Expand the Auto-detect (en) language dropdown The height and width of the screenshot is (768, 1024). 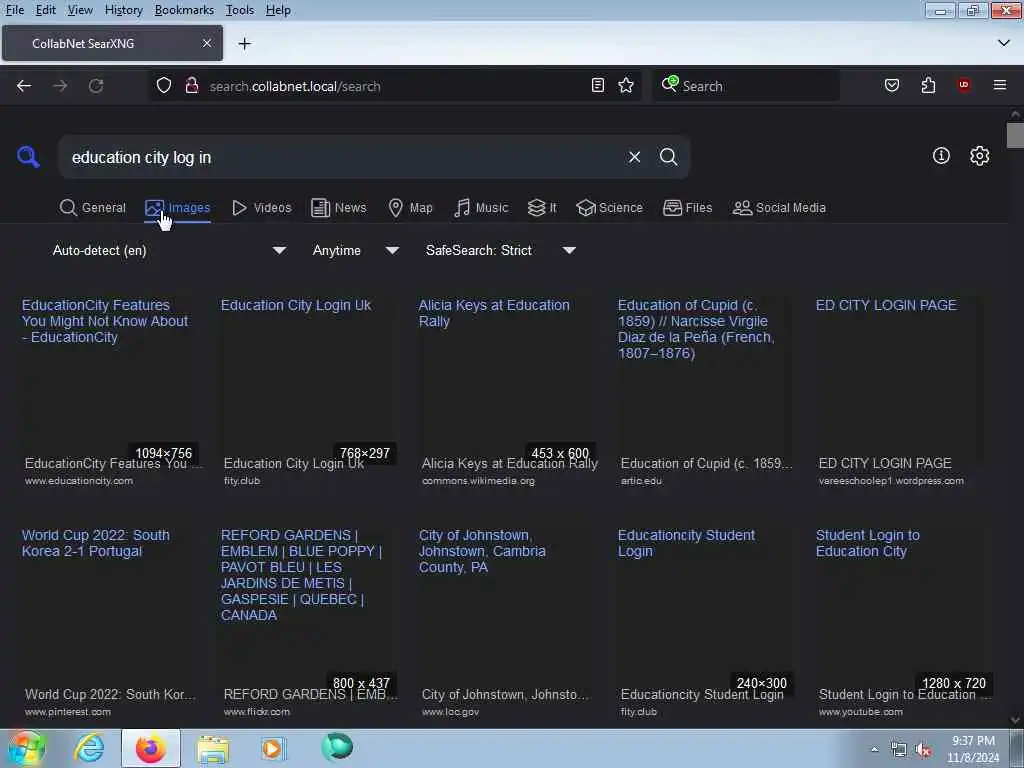169,250
